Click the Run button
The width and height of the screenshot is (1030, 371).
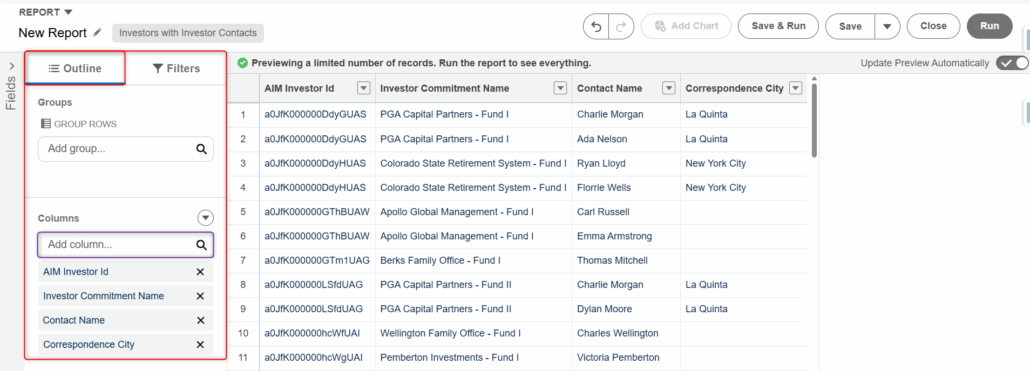pos(990,26)
